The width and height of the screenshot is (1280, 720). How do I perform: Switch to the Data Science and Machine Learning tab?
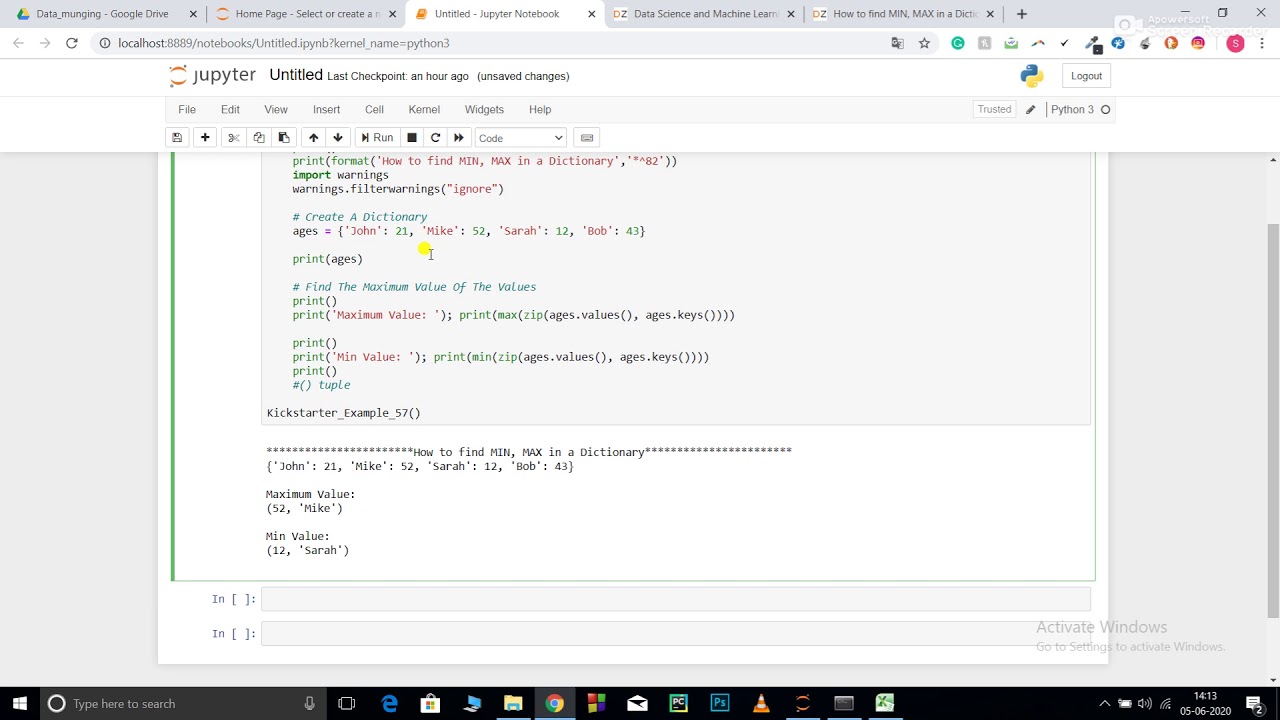705,14
